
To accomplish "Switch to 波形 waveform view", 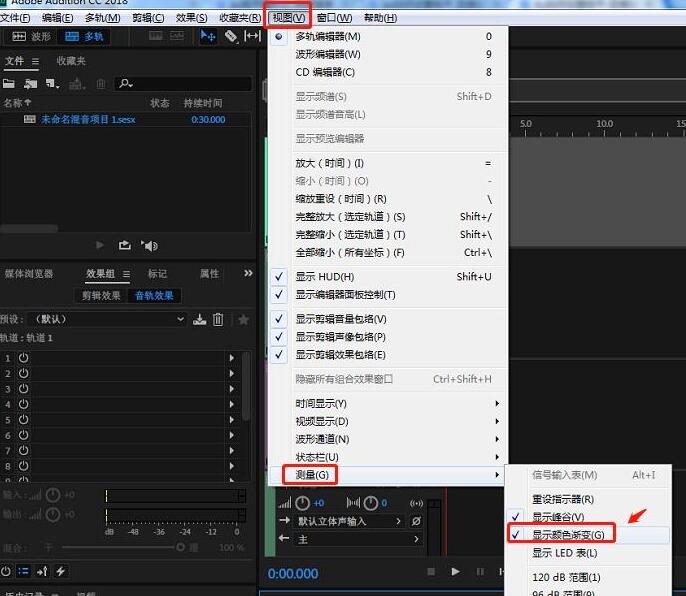I will point(31,36).
